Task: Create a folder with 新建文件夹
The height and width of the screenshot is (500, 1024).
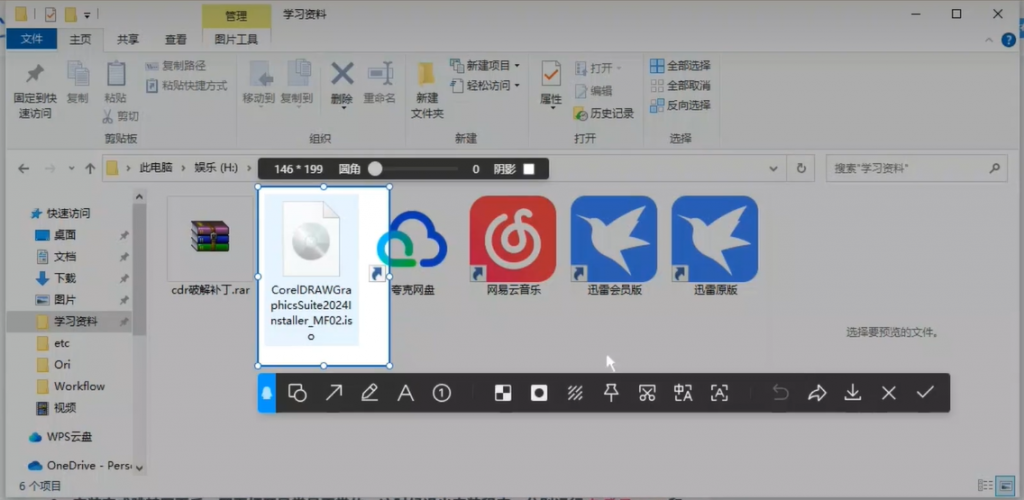Action: [427, 91]
